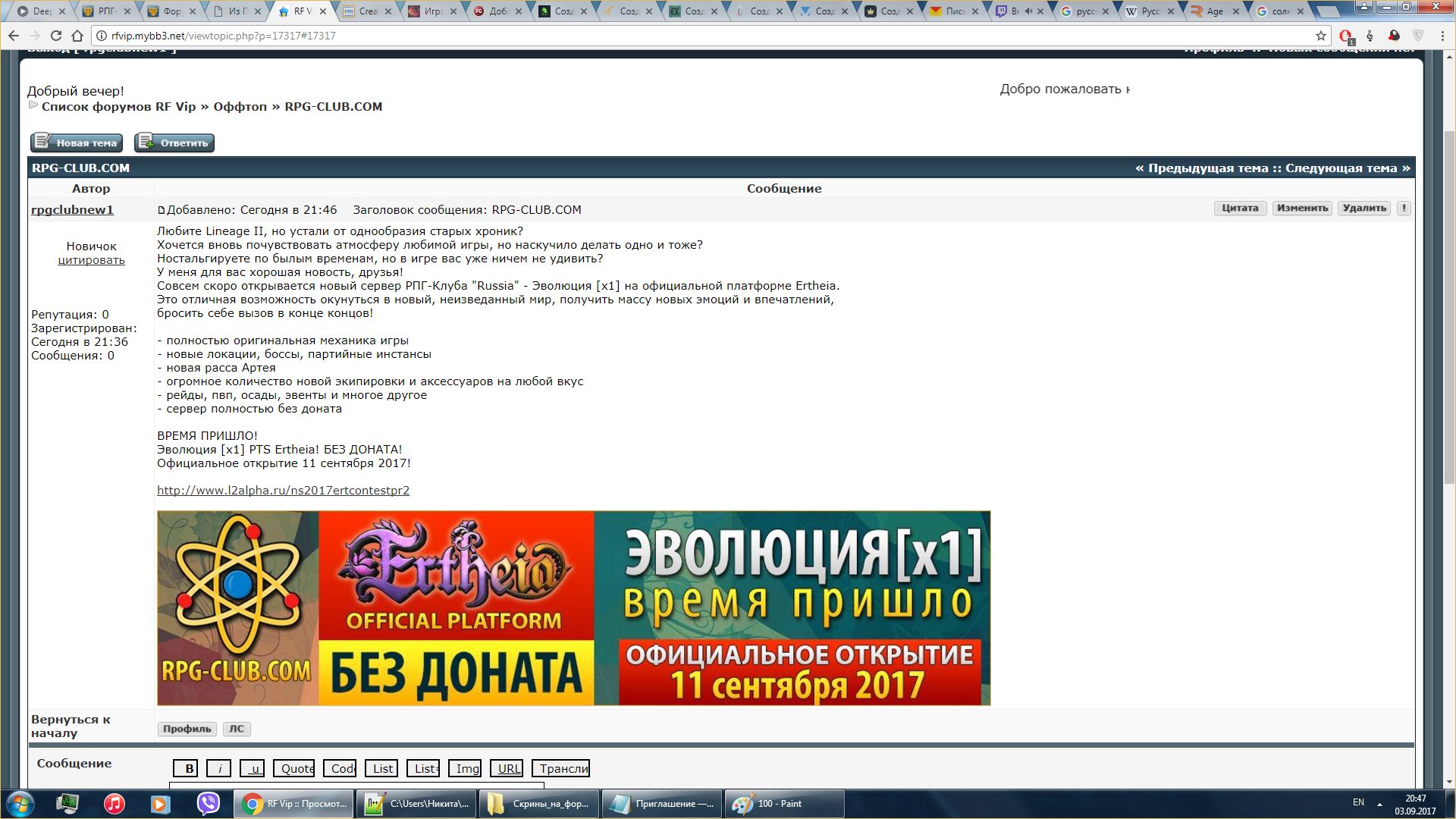Switch to the Gmail Пись tab

955,11
